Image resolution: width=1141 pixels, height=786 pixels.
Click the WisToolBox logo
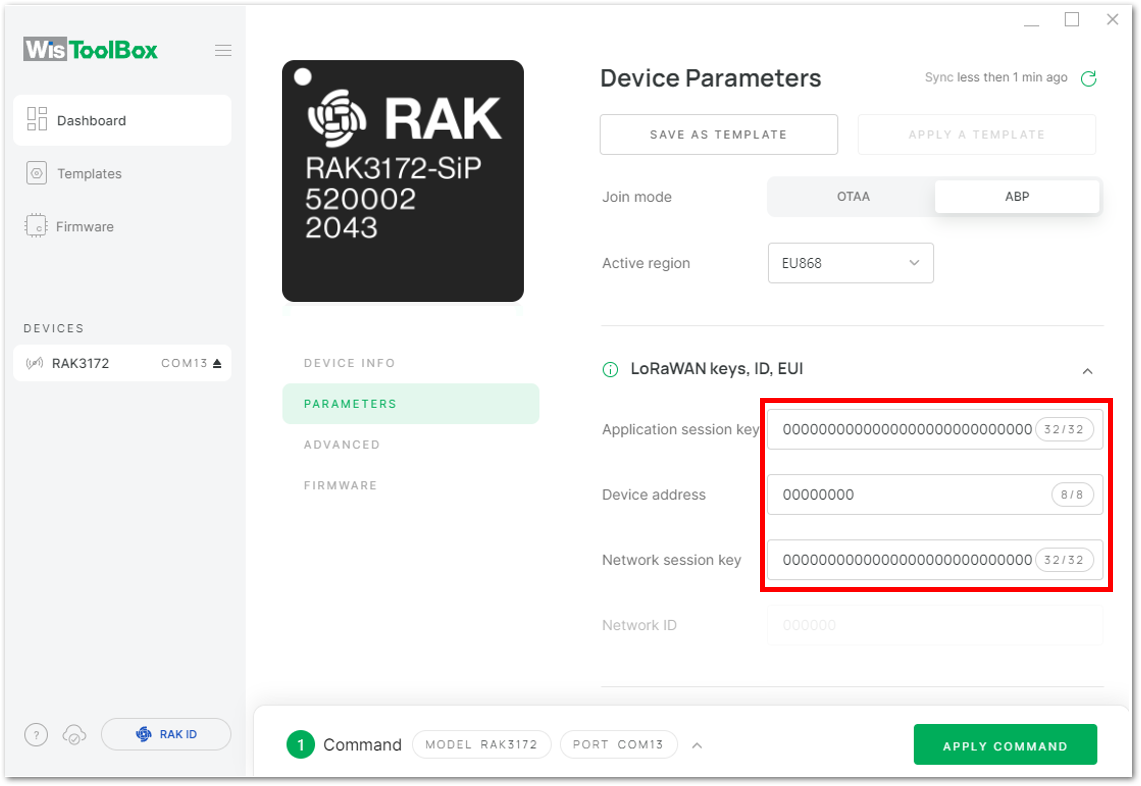(x=90, y=49)
